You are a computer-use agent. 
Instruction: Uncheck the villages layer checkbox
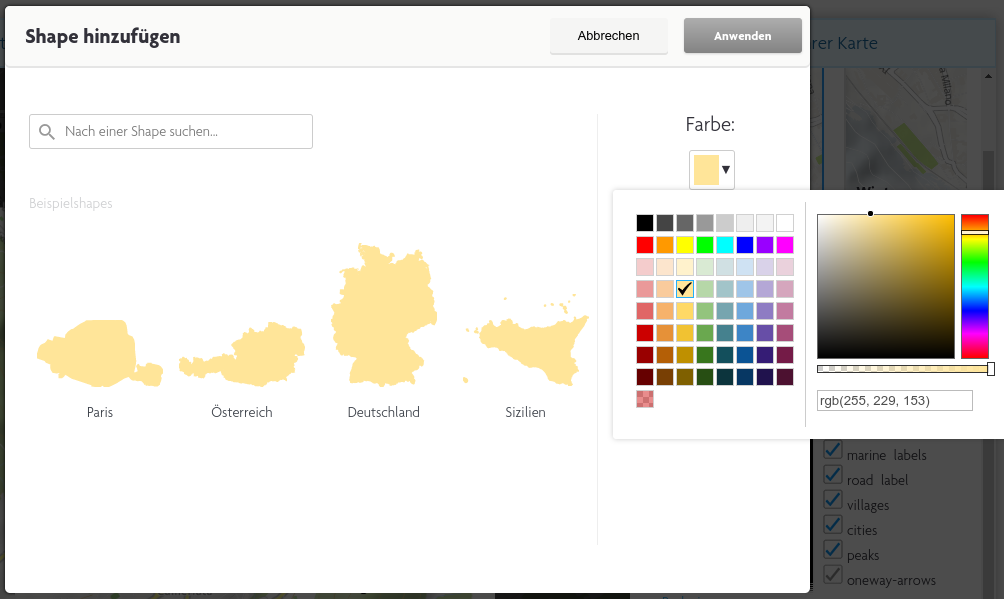click(x=833, y=499)
